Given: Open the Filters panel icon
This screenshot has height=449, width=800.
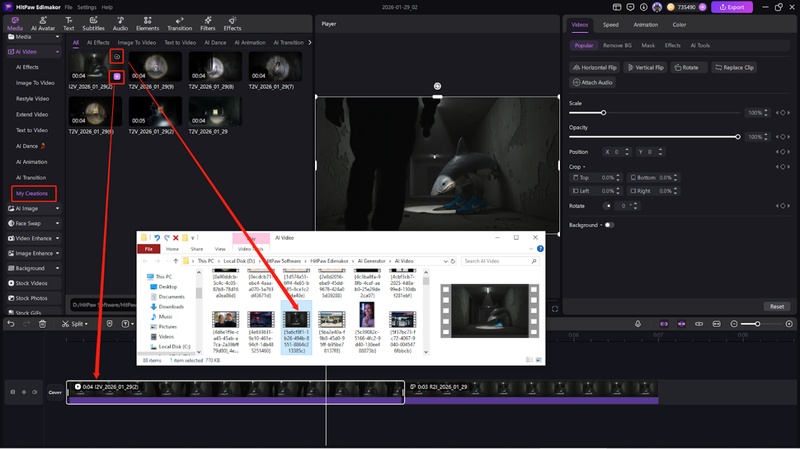Looking at the screenshot, I should pos(207,25).
